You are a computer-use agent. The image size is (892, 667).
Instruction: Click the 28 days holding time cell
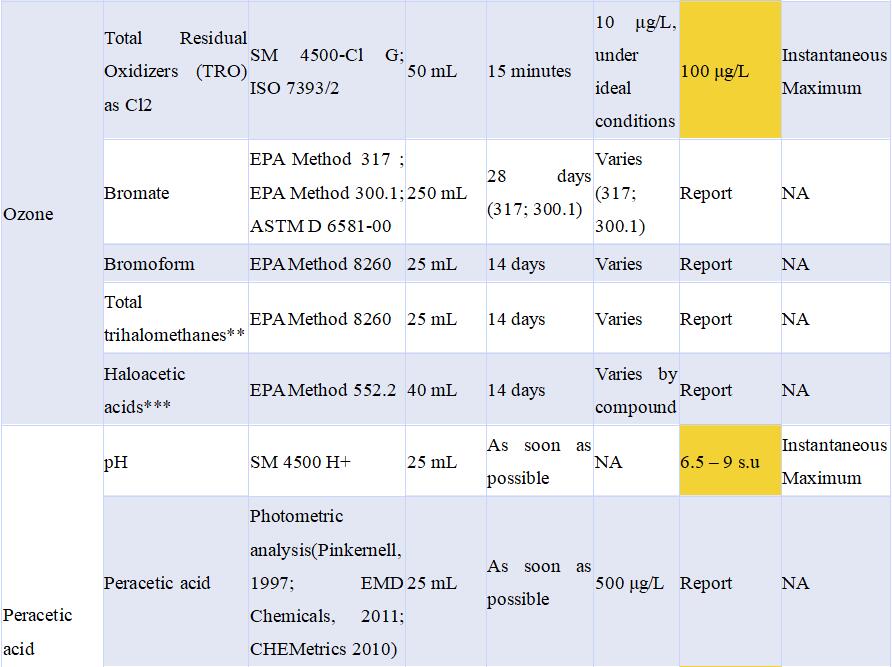pyautogui.click(x=539, y=192)
